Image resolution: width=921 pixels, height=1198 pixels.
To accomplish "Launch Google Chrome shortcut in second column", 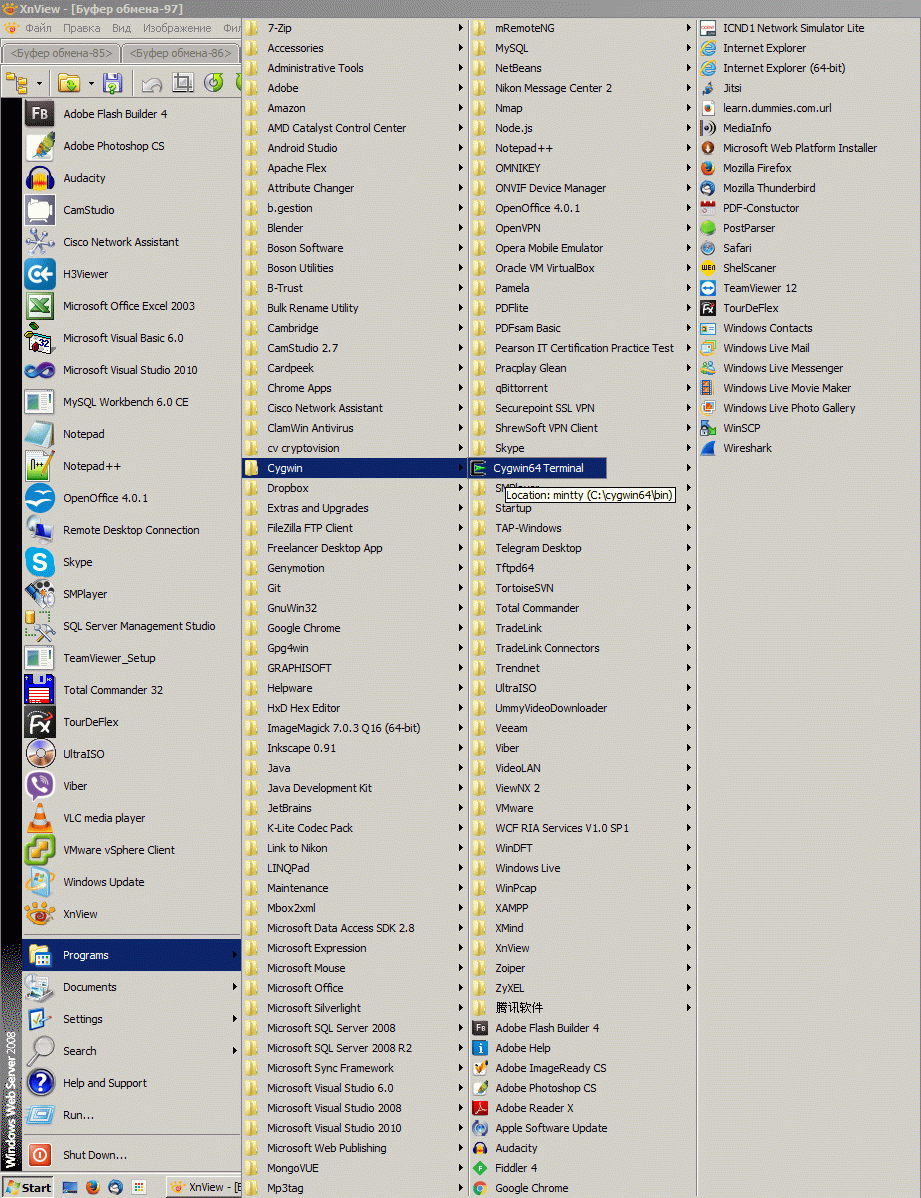I will click(x=582, y=1188).
